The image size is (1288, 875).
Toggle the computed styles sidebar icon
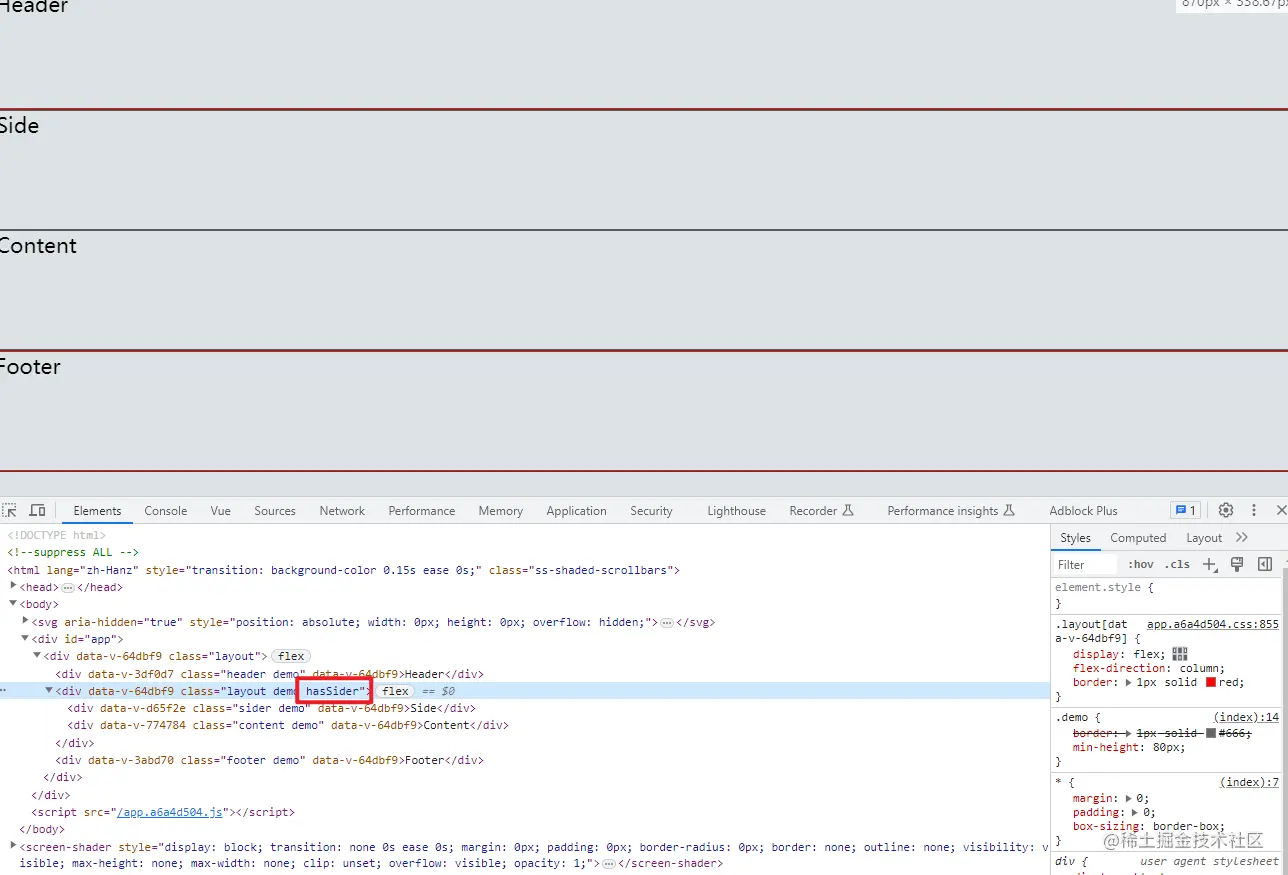[x=1265, y=564]
